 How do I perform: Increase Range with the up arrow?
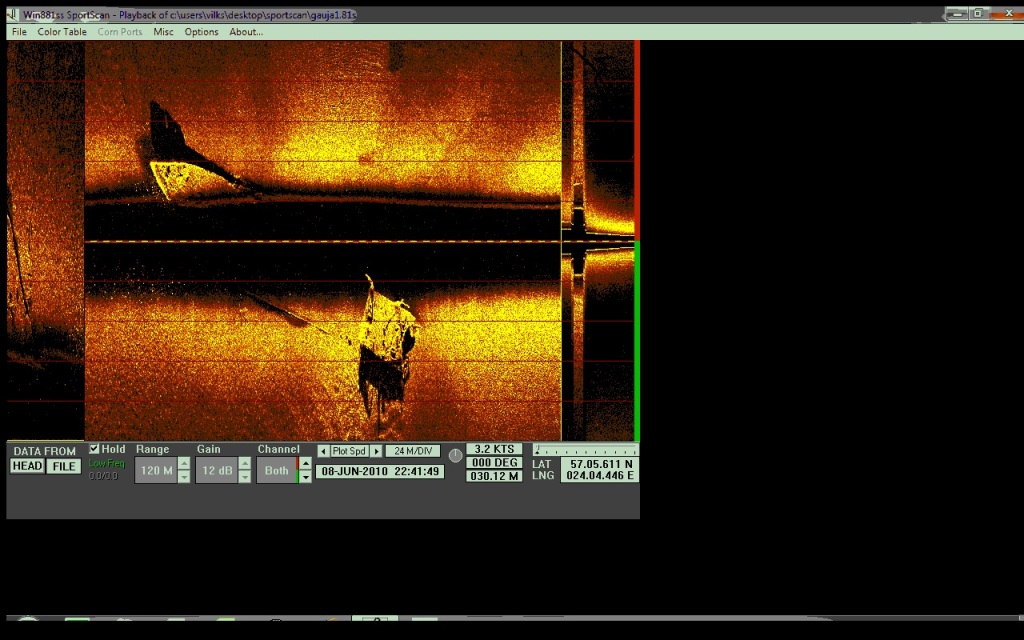click(183, 464)
